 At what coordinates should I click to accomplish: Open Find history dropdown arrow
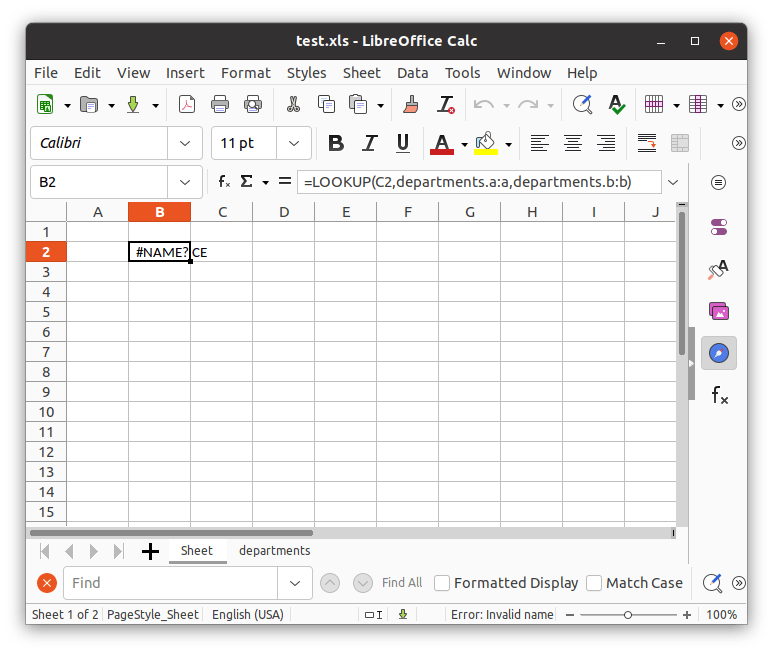(295, 583)
